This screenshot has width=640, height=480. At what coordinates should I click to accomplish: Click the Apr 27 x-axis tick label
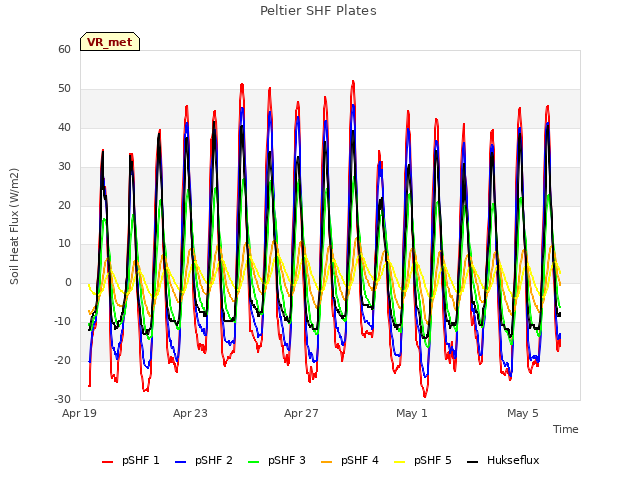point(301,413)
